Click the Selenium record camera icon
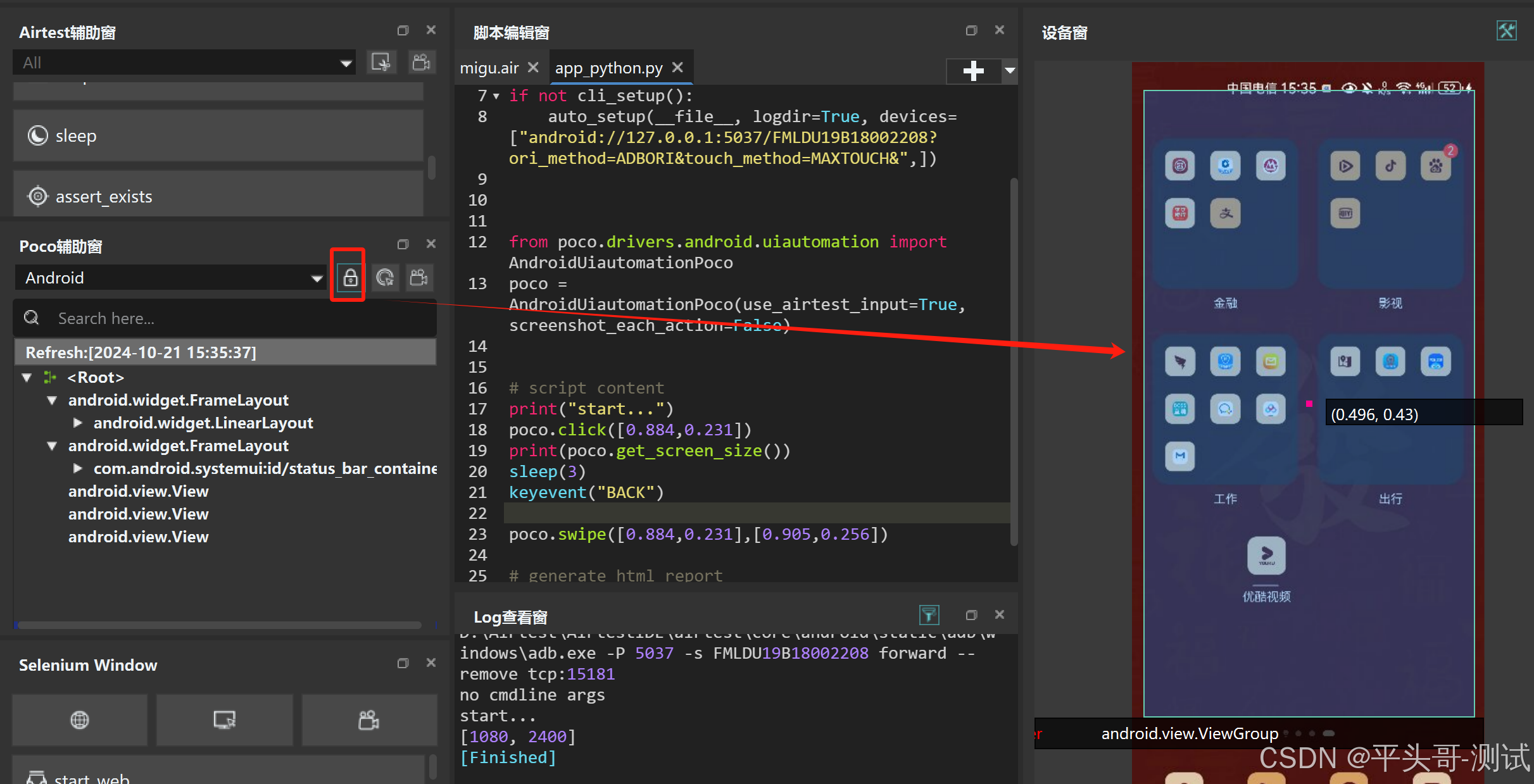This screenshot has height=784, width=1534. 368,719
